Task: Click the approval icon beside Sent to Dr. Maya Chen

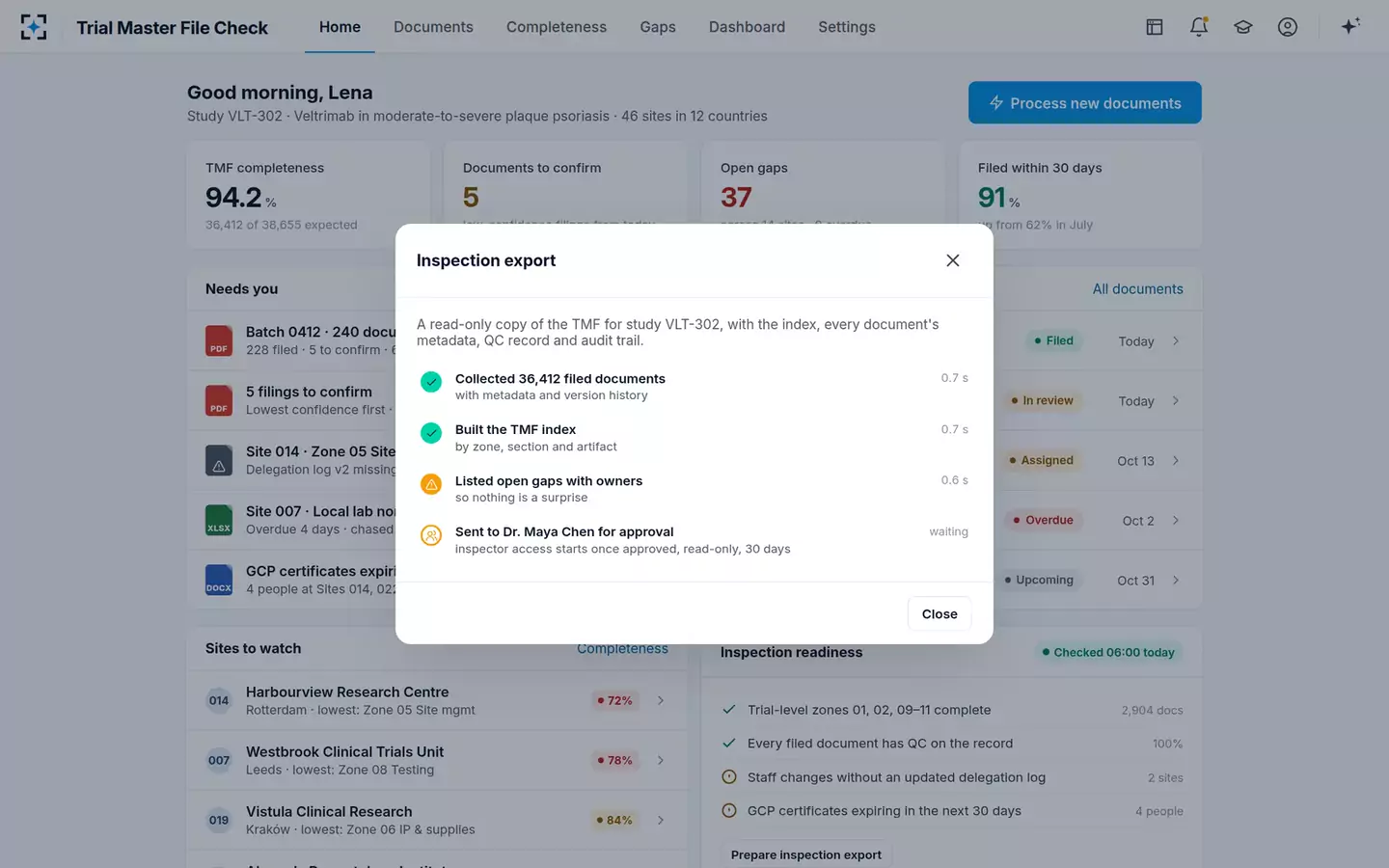Action: 431,535
